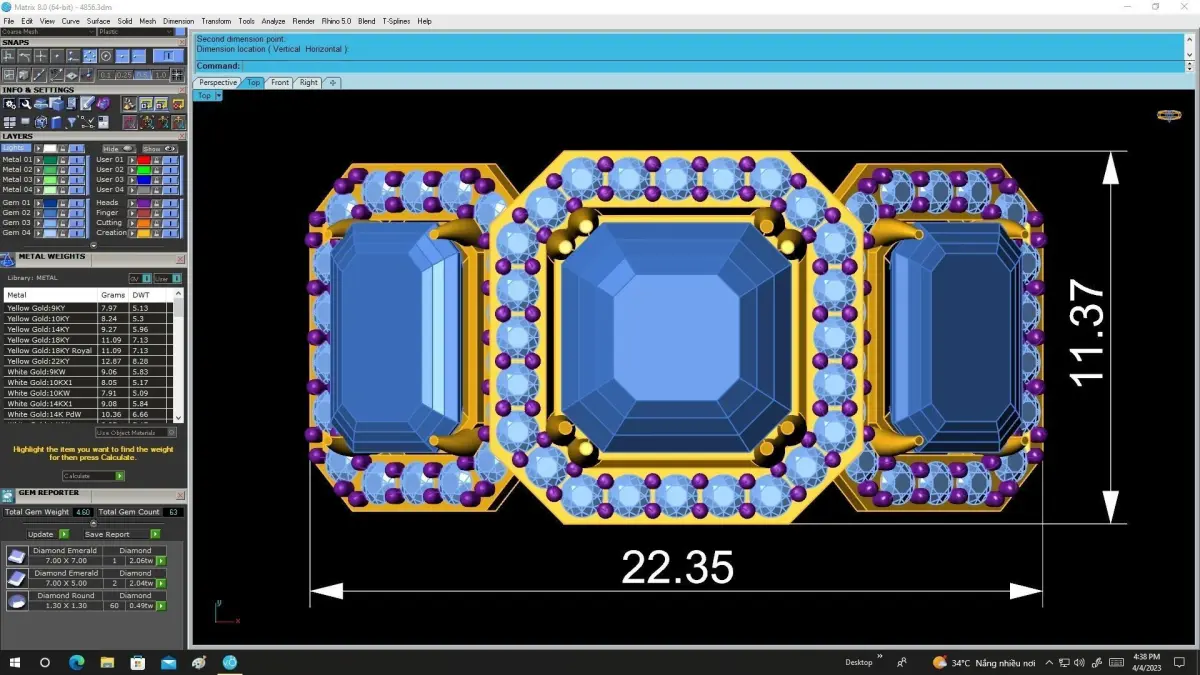Toggle the single point snap icon
This screenshot has width=1200, height=675.
57,56
